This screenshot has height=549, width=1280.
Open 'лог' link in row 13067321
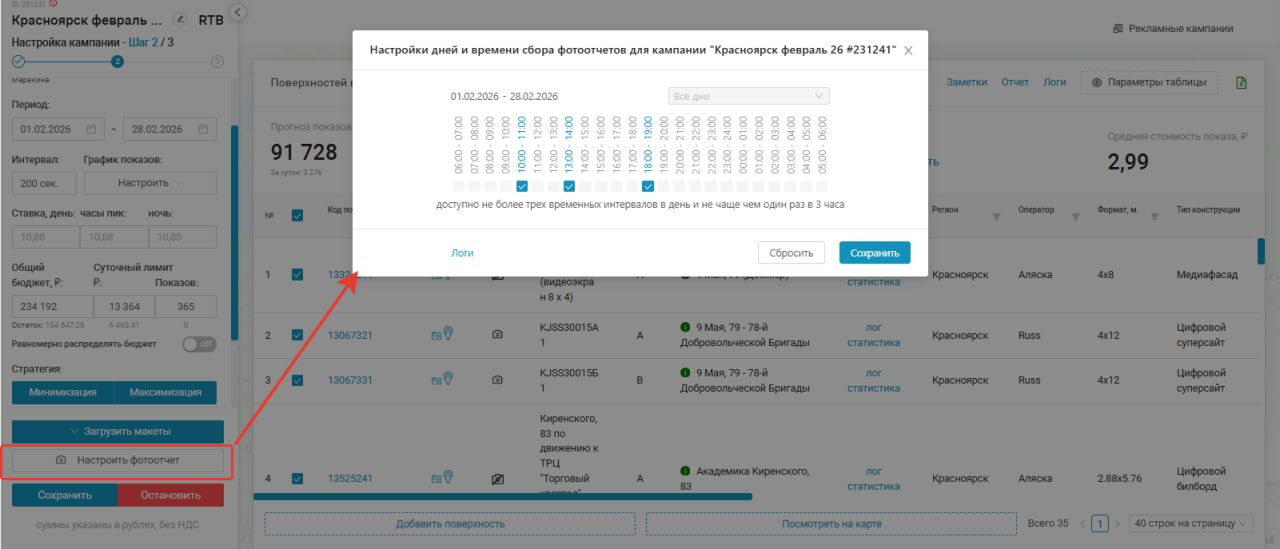(874, 327)
